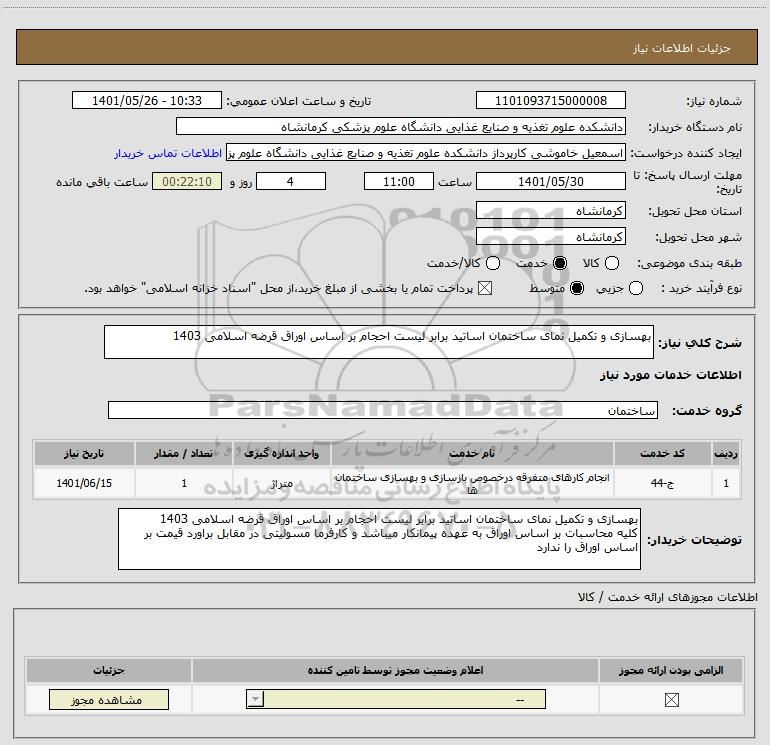Open the اطلاعات تماس خریدار link
This screenshot has width=770, height=745.
coord(168,154)
